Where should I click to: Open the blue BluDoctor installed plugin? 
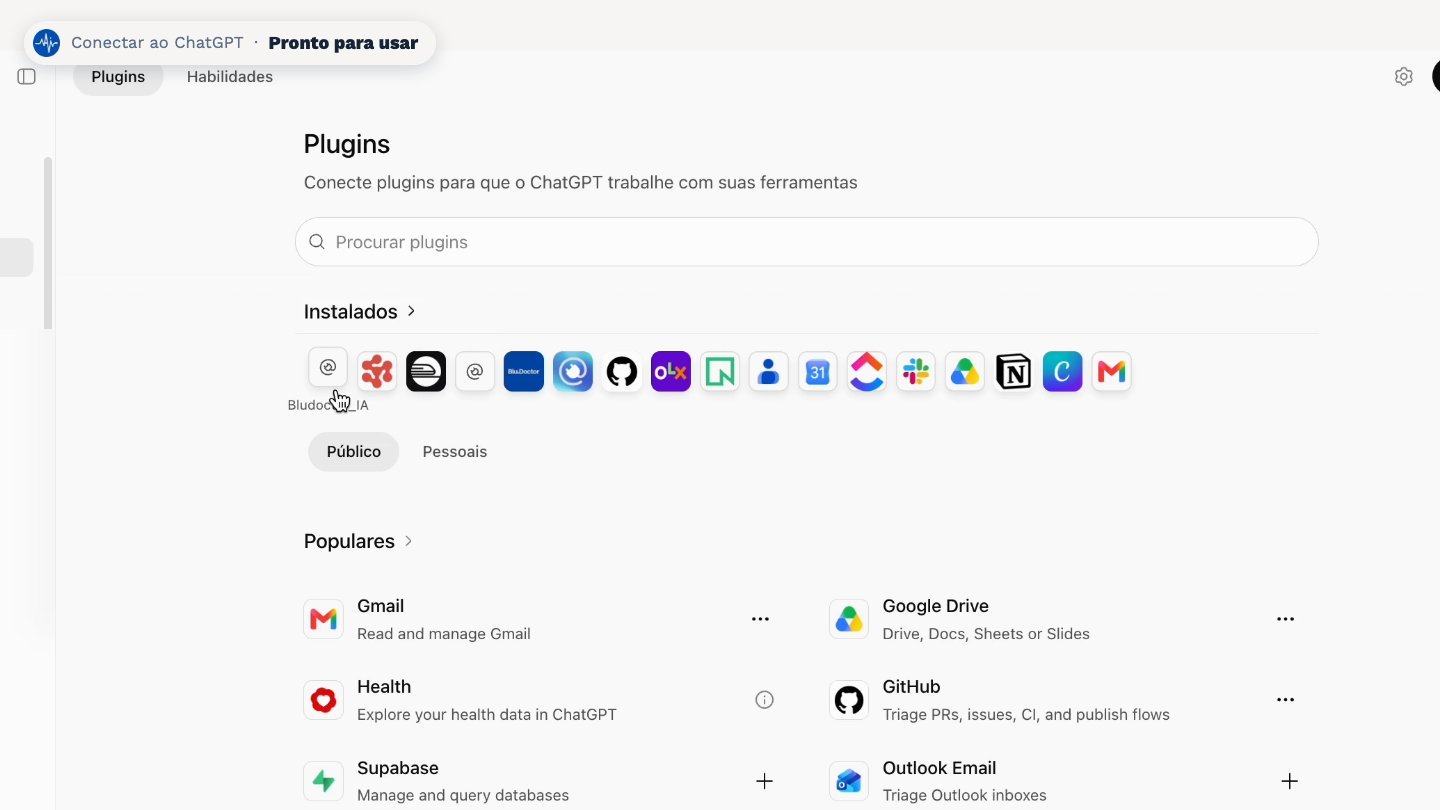524,372
